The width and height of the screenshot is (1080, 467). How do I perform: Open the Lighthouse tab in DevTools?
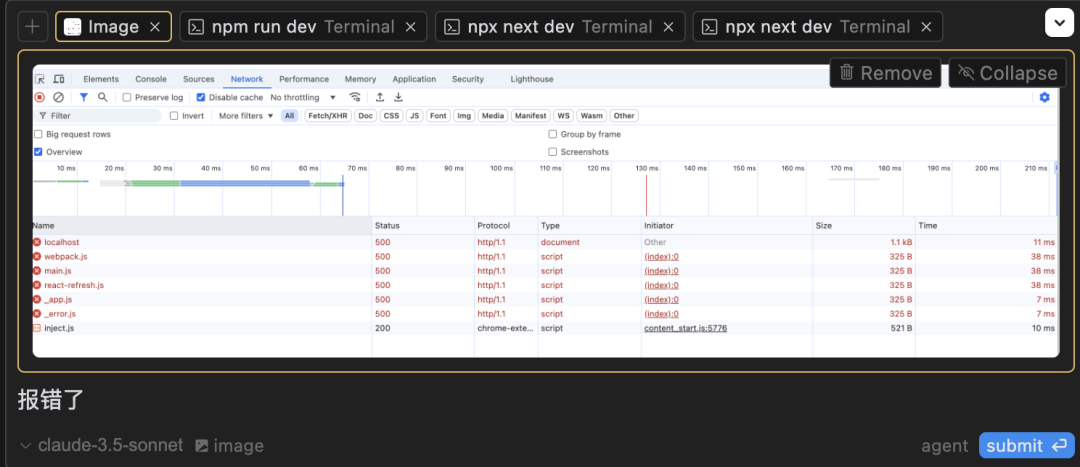532,79
